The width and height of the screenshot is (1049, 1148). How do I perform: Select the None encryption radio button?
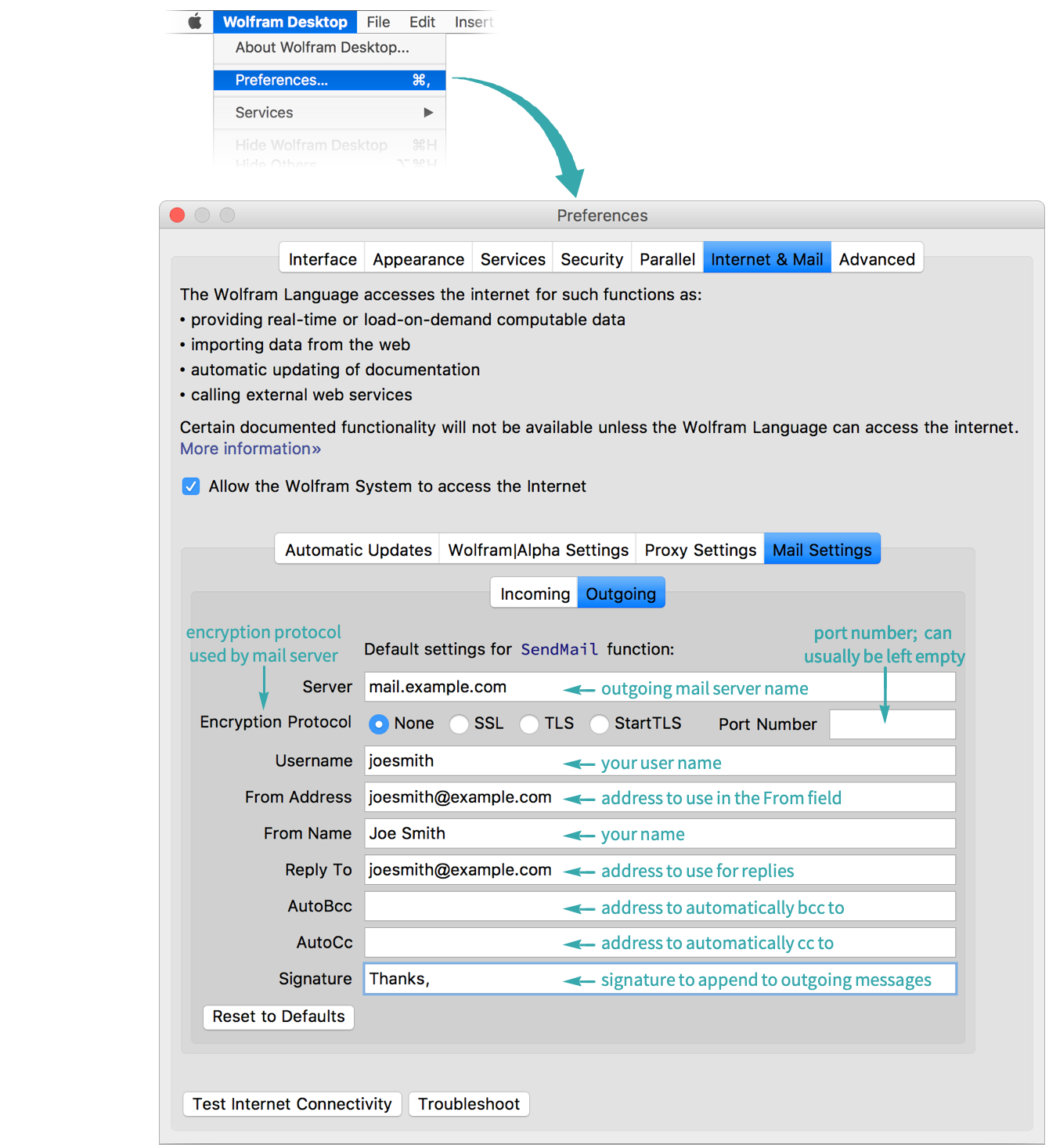click(379, 724)
